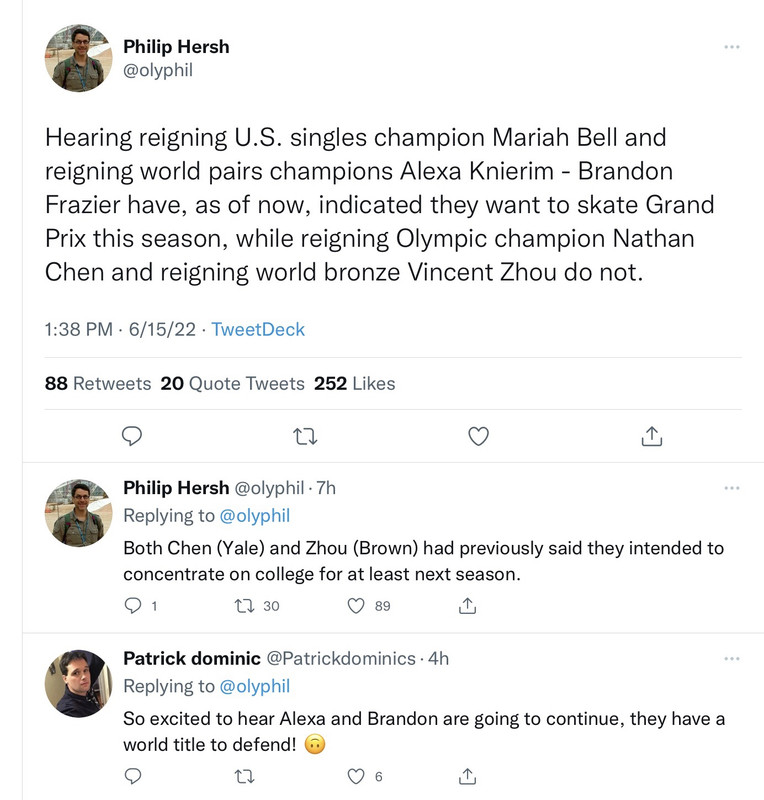Retweet the reply with 30 retweets

pyautogui.click(x=244, y=606)
